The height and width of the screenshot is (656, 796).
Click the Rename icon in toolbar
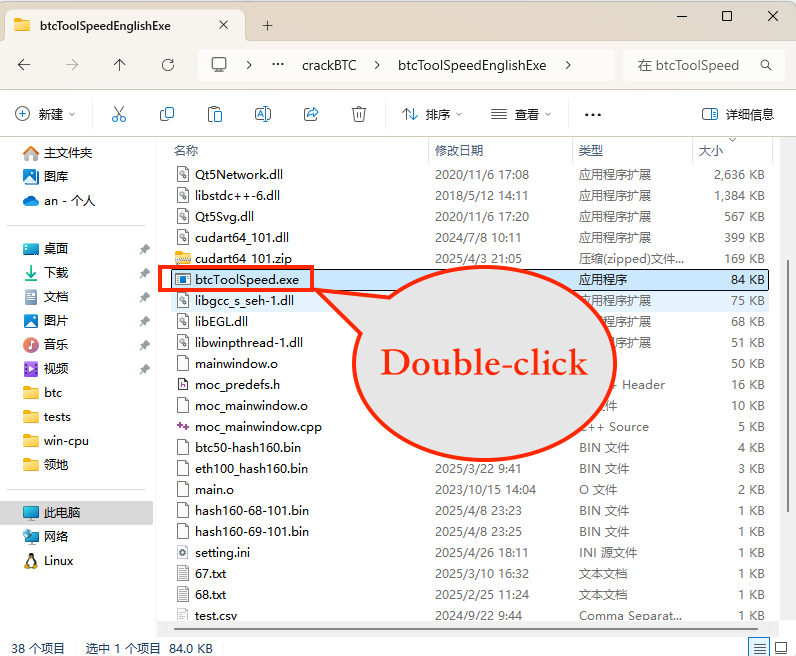262,114
